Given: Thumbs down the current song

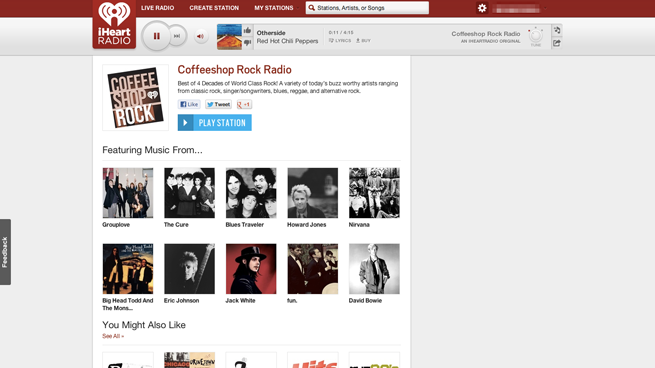Looking at the screenshot, I should point(247,42).
